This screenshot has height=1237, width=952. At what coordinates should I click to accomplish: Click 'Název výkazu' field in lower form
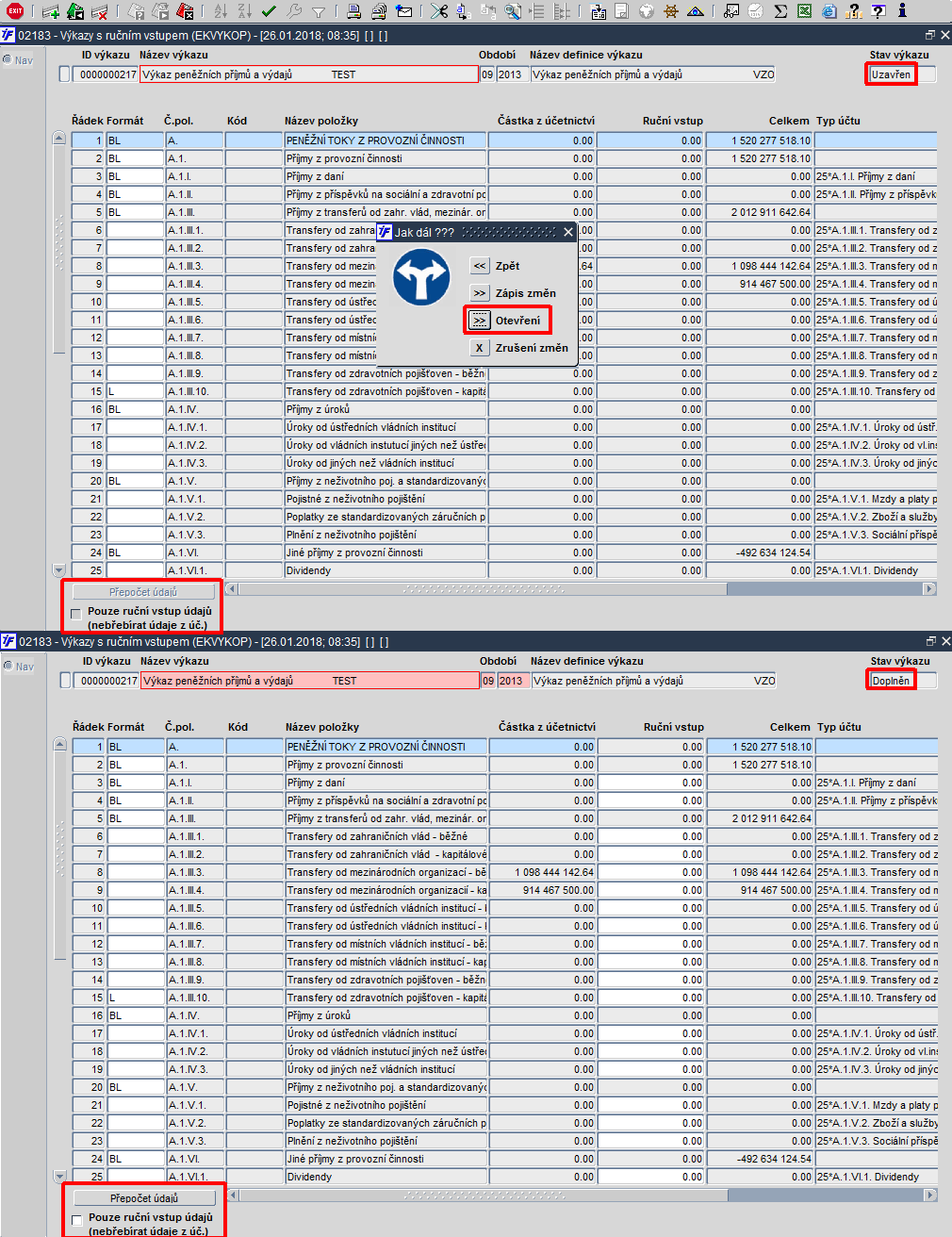click(310, 681)
